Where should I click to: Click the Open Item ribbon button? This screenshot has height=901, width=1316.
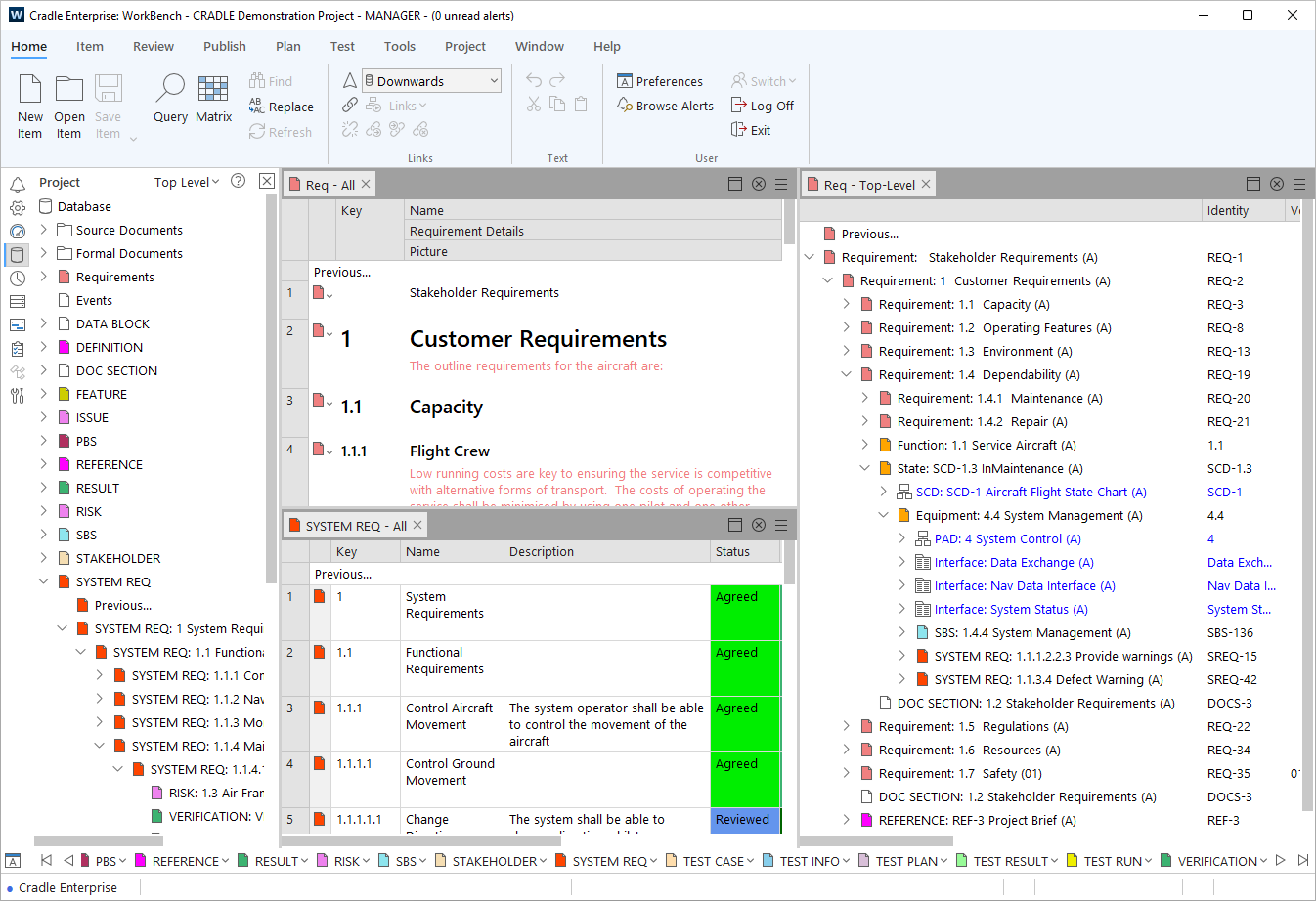point(69,107)
